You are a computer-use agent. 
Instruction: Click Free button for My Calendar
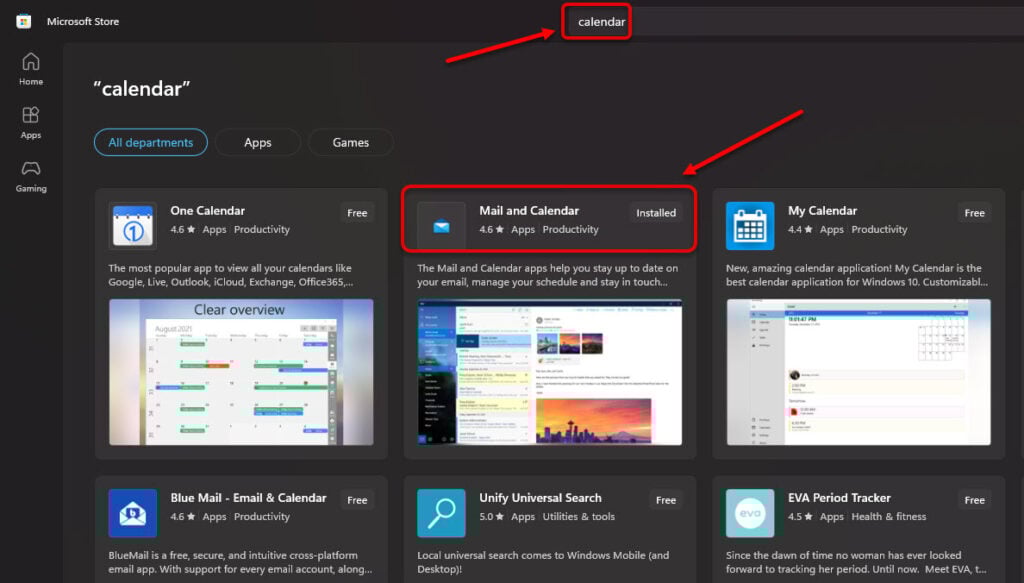coord(974,213)
